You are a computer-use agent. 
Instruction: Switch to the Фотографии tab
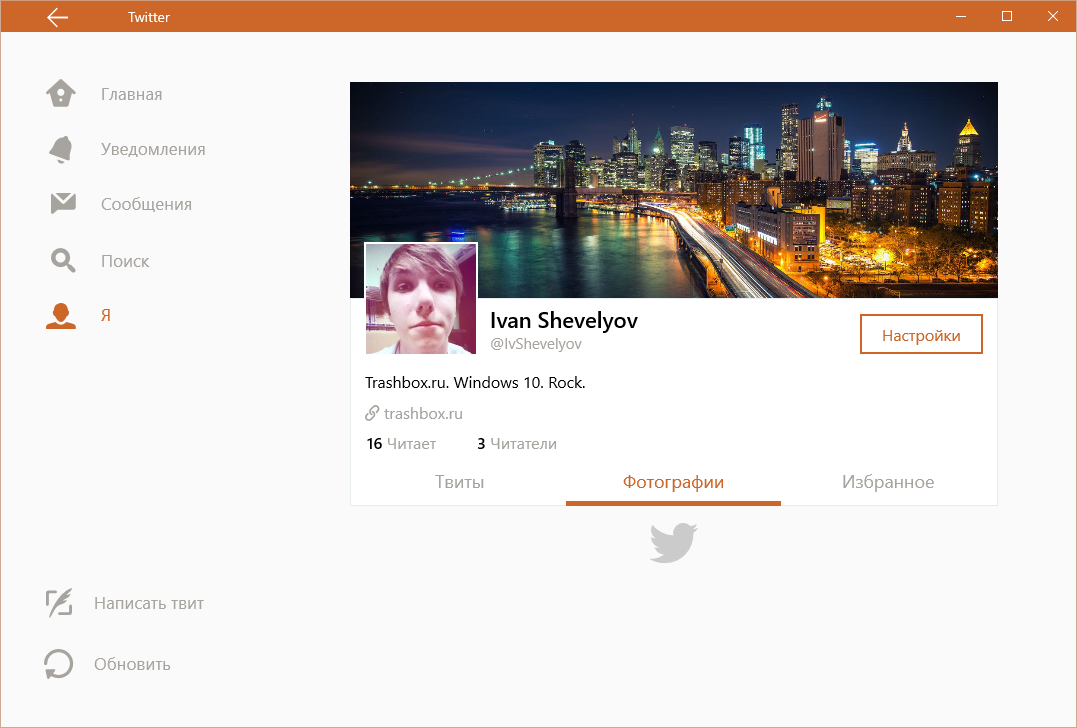[x=673, y=482]
